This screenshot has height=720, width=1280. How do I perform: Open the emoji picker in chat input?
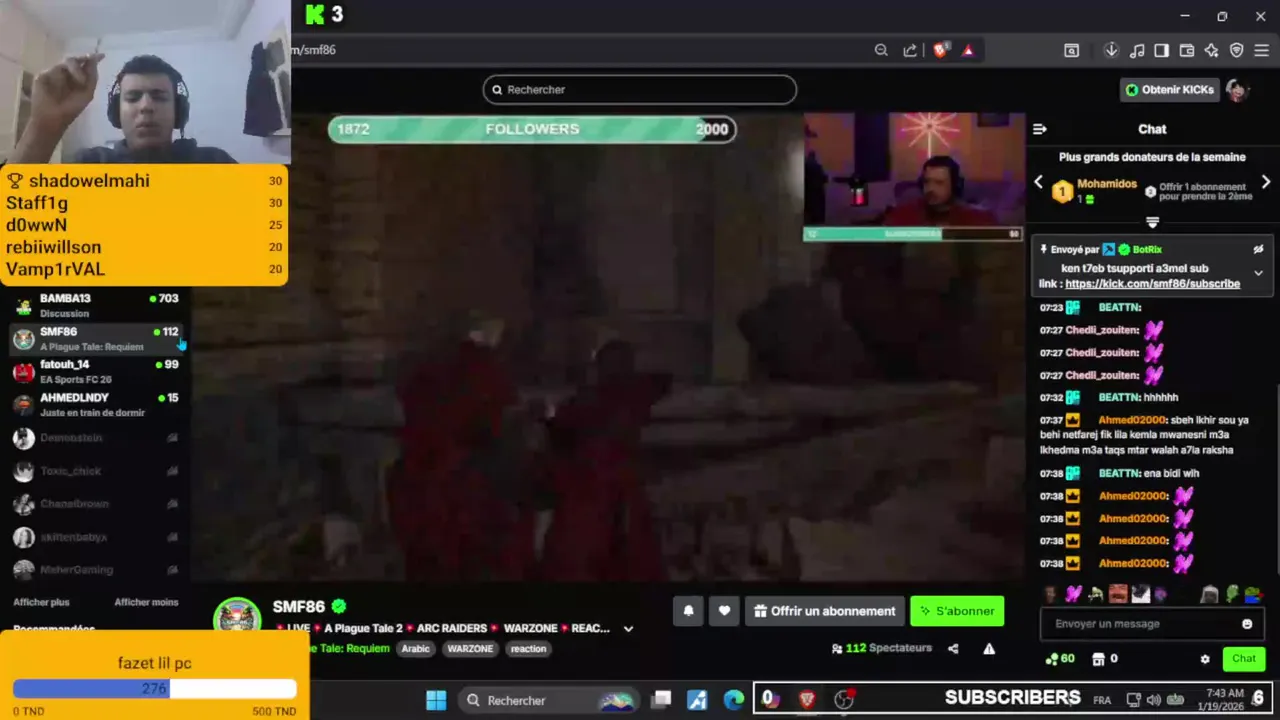(1247, 624)
